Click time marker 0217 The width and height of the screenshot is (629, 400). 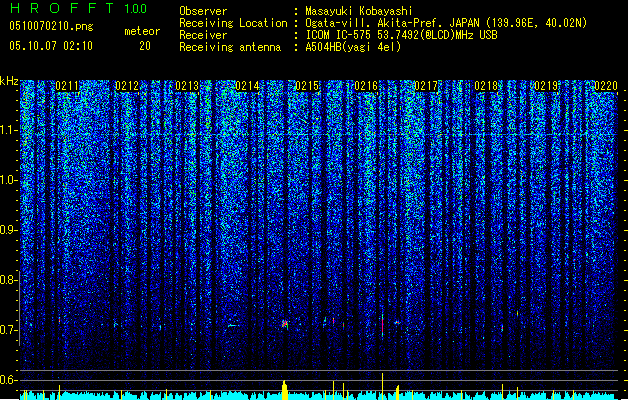[426, 86]
